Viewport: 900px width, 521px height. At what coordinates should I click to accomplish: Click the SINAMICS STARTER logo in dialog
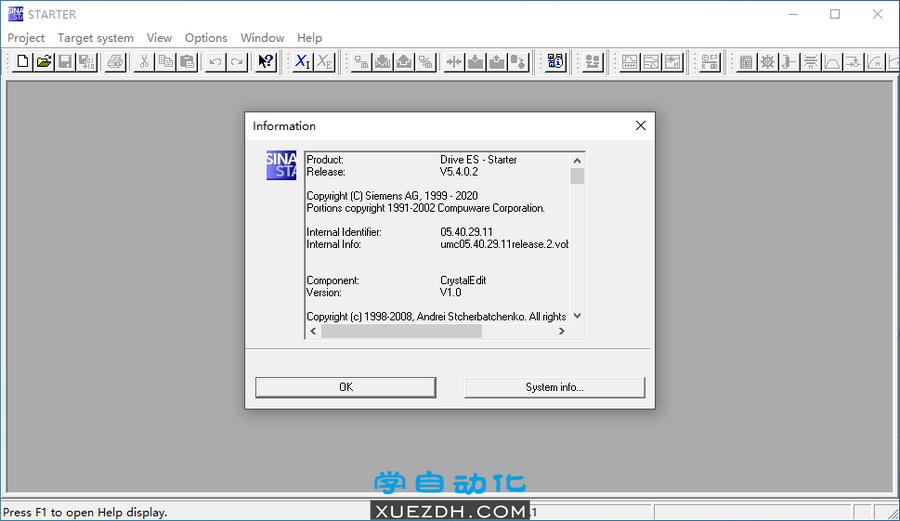click(281, 165)
